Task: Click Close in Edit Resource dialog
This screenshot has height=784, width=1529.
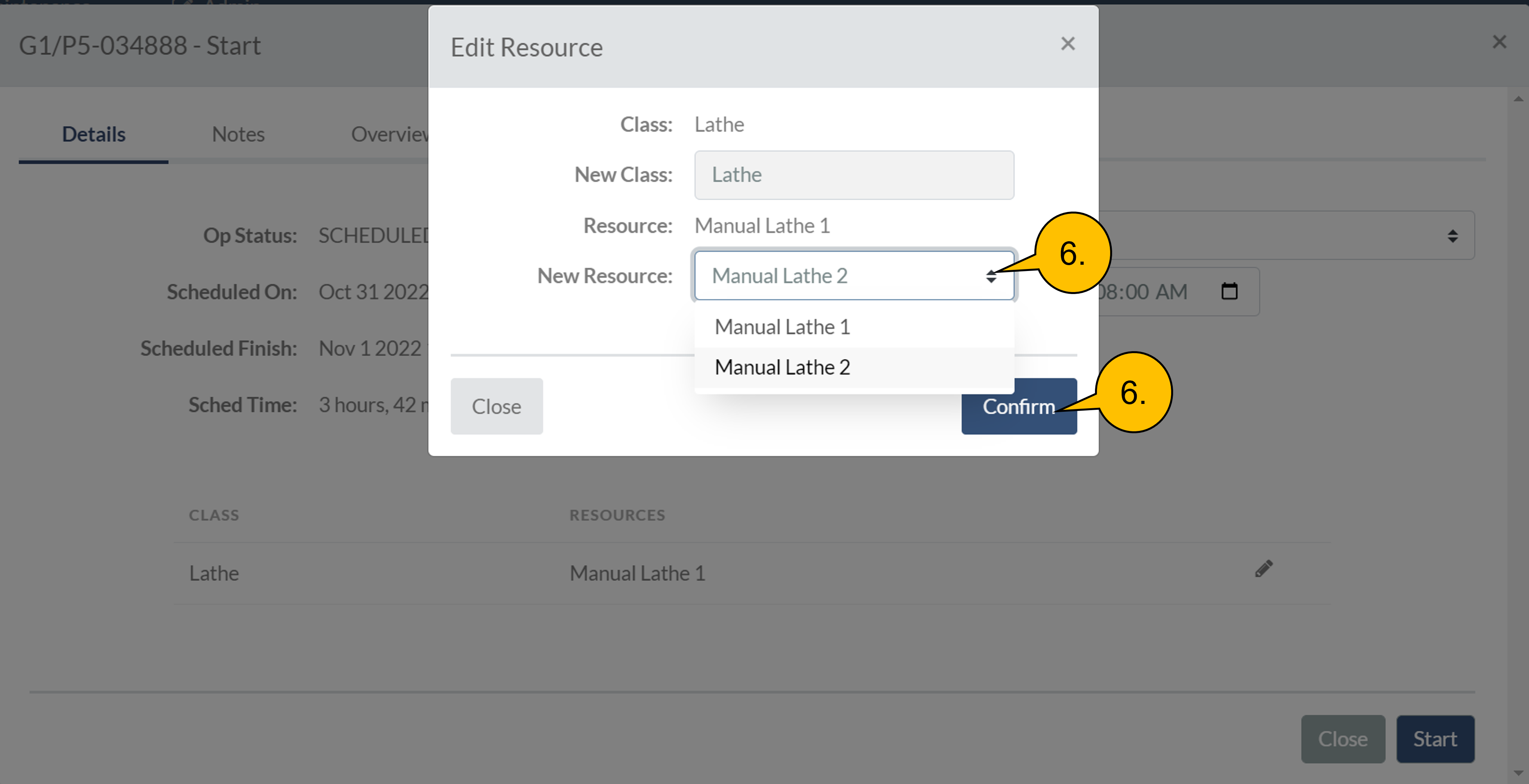Action: pyautogui.click(x=496, y=407)
